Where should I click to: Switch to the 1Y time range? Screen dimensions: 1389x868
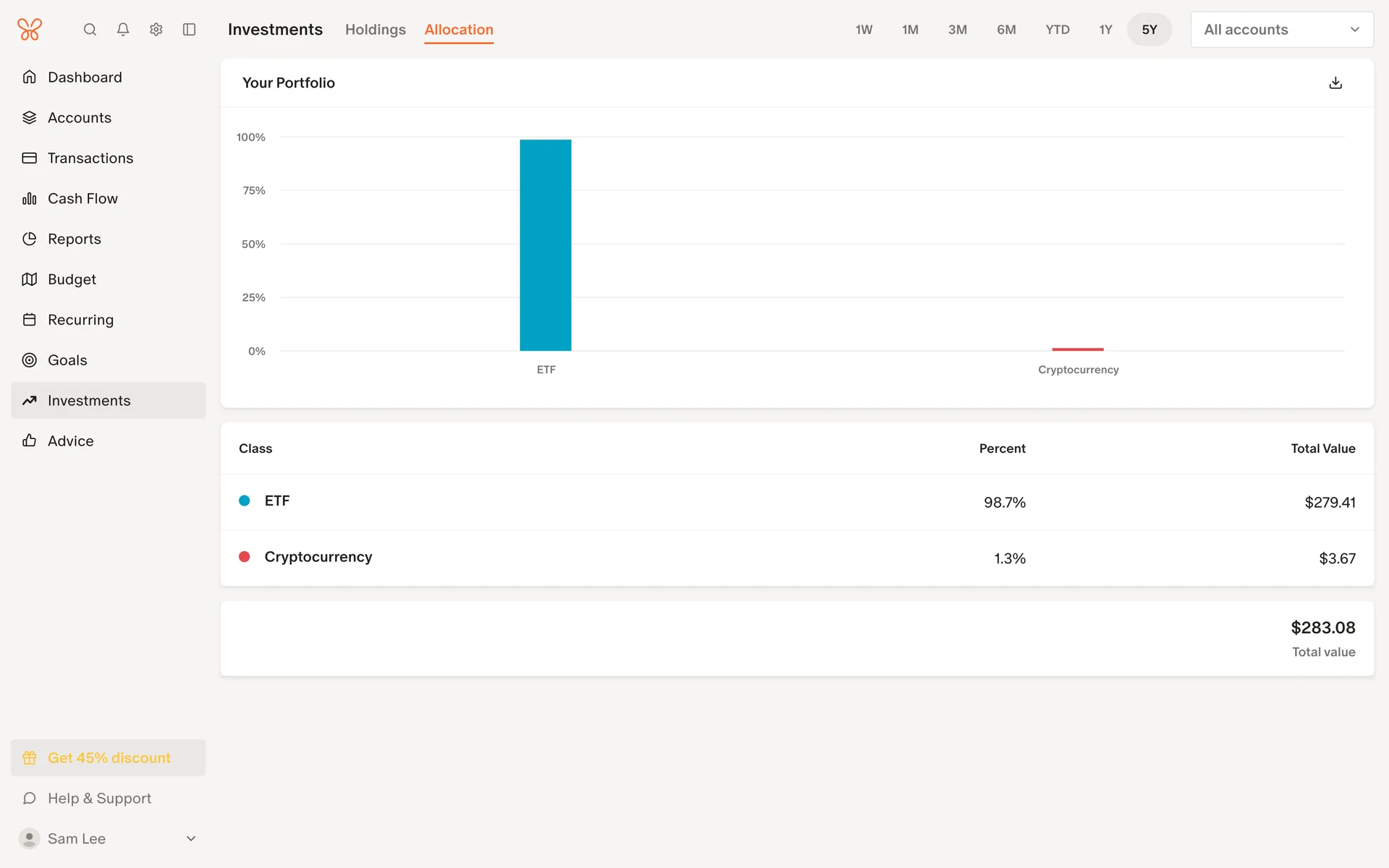coord(1105,30)
